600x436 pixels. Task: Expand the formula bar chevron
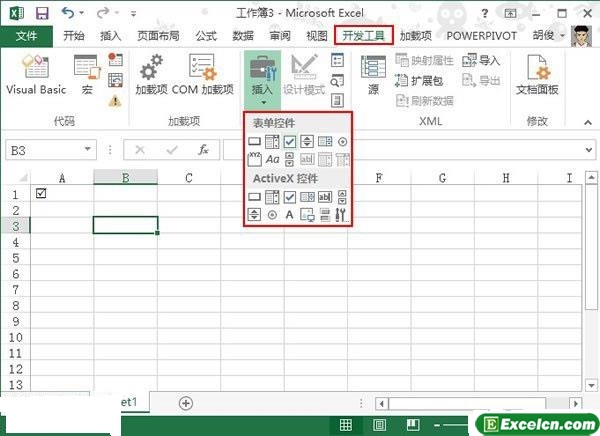click(589, 150)
